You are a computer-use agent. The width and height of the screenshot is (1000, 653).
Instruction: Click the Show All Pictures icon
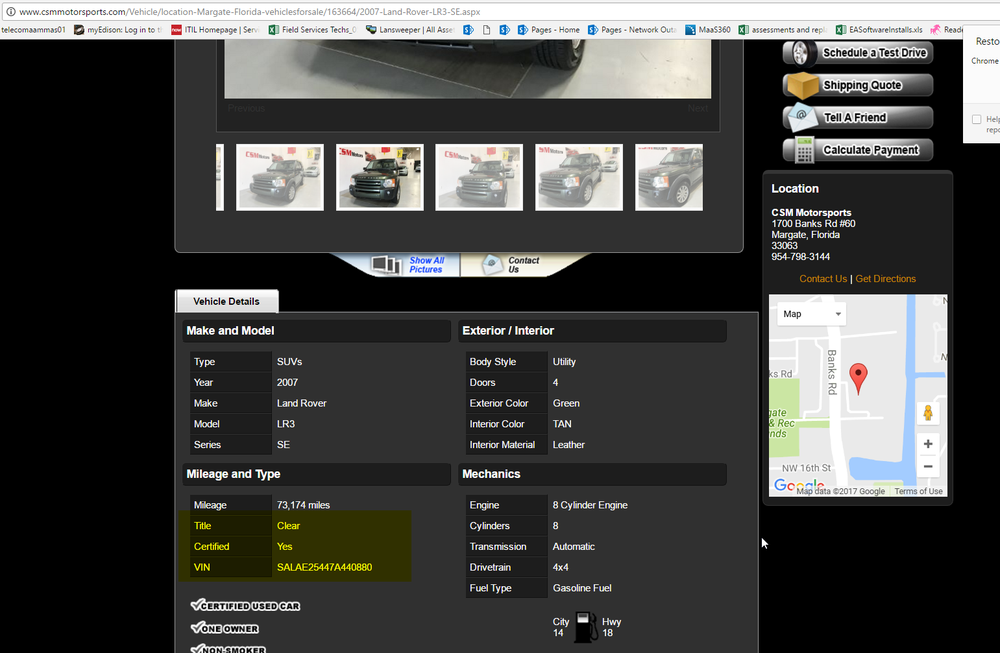pos(386,264)
